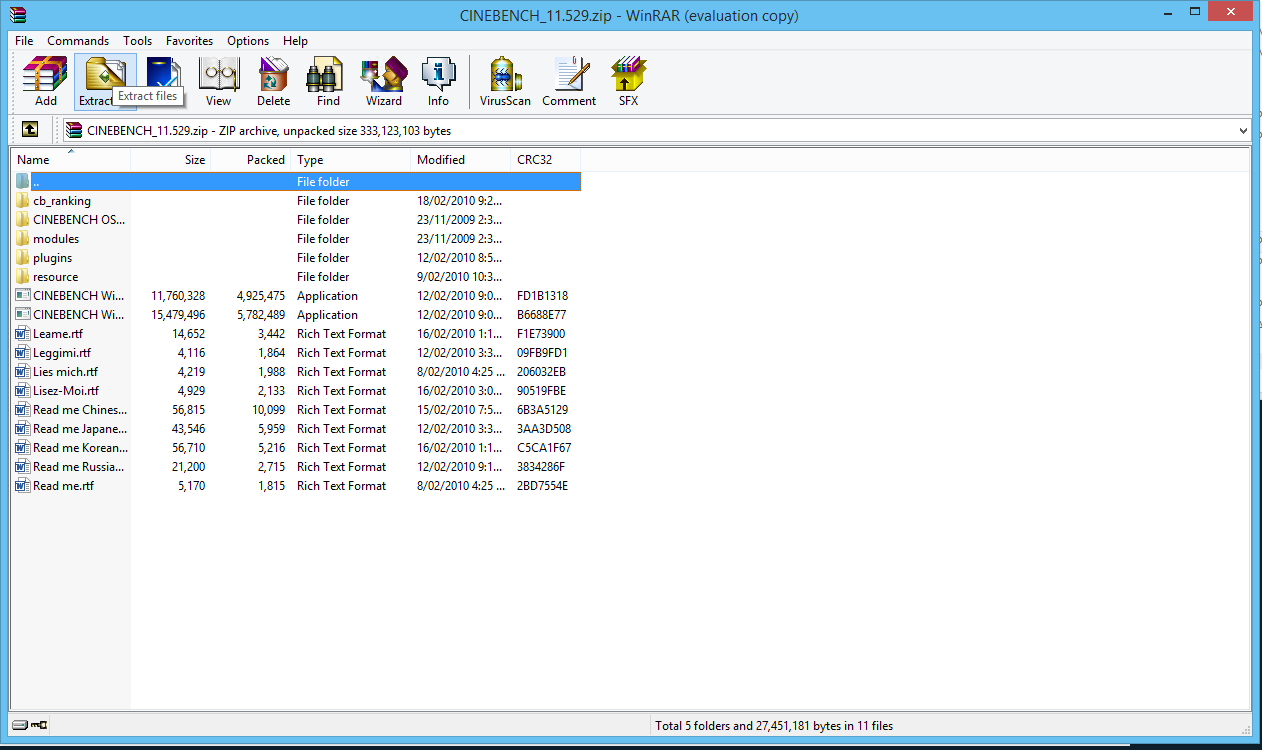Screen dimensions: 1262x750
Task: Go up one level with arrow icon
Action: point(30,130)
